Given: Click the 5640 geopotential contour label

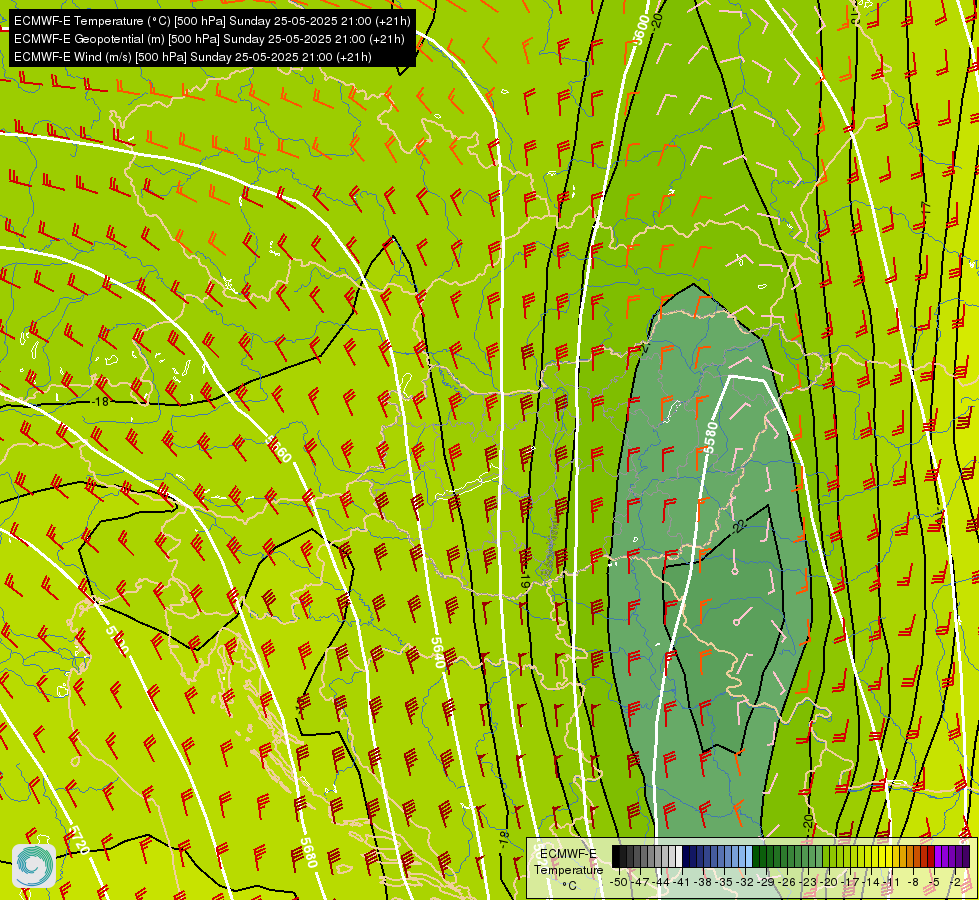Looking at the screenshot, I should click(x=438, y=653).
